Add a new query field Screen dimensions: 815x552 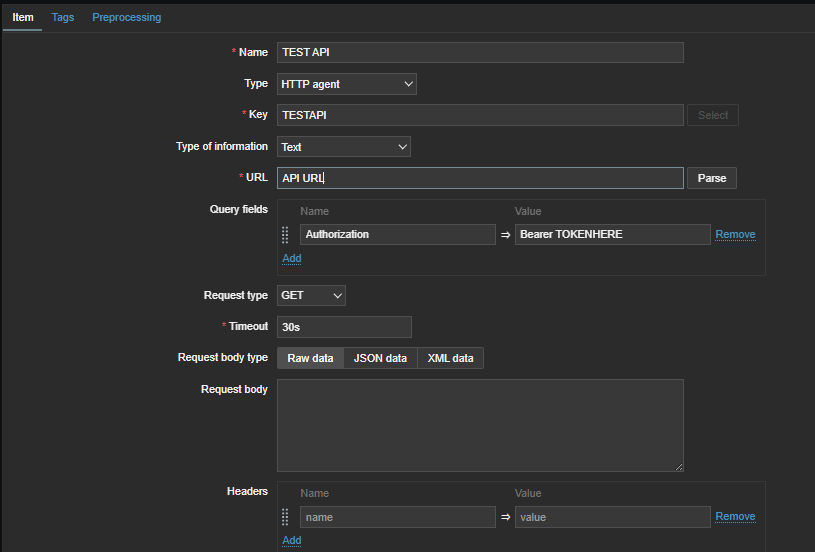(x=291, y=258)
